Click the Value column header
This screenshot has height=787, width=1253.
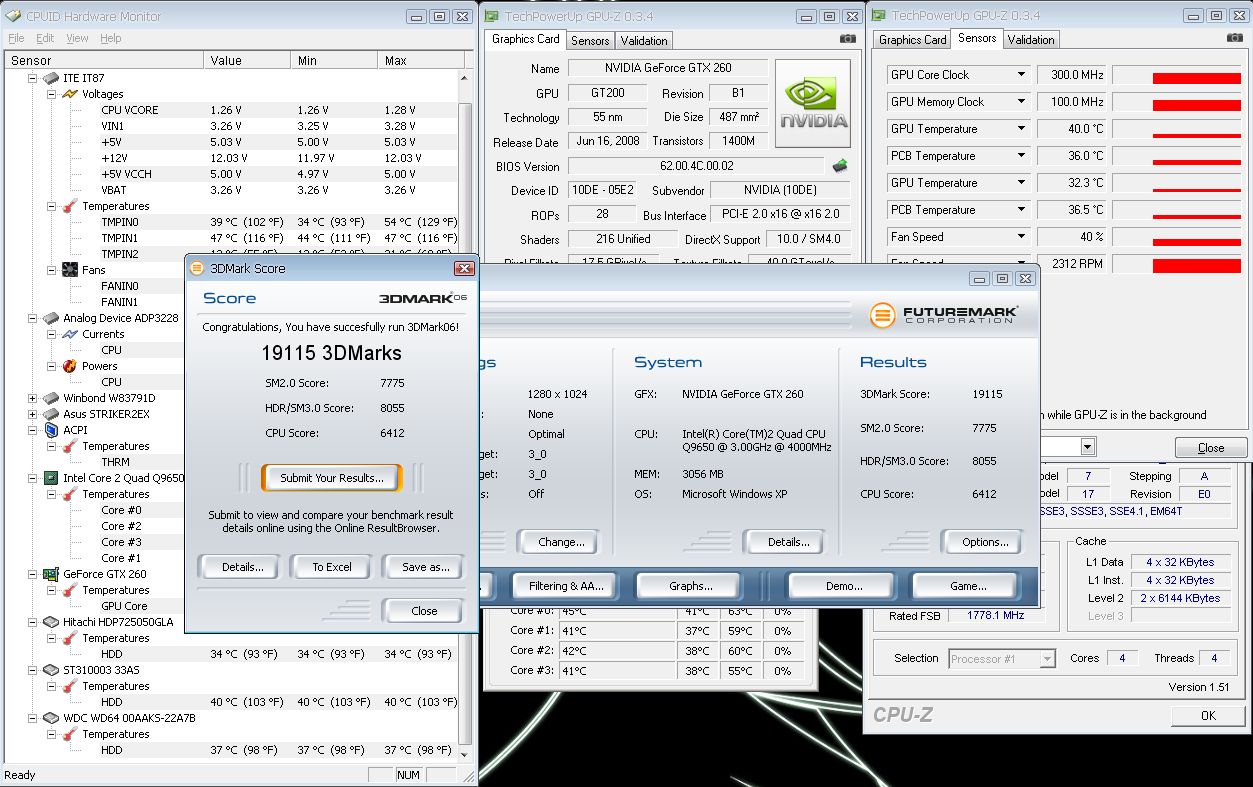[x=247, y=60]
